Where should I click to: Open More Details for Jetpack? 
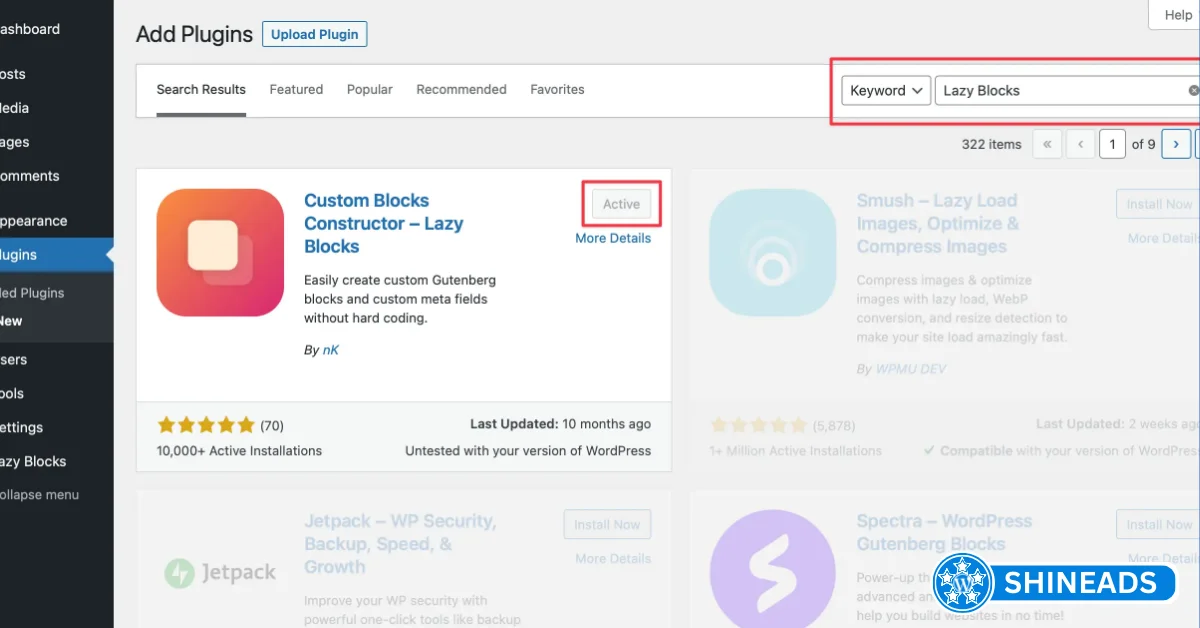click(x=613, y=558)
